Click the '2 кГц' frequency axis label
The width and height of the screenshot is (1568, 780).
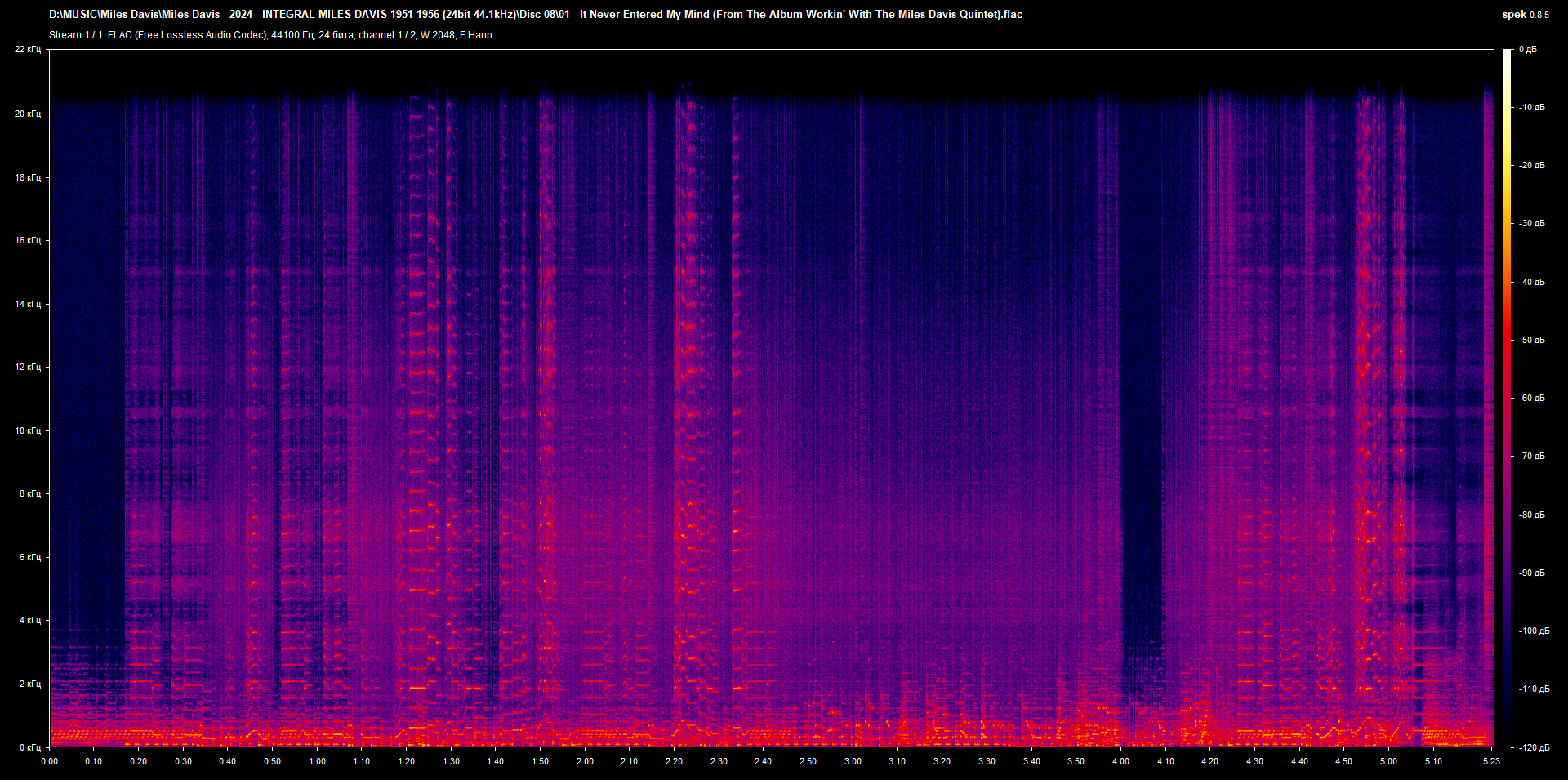pos(30,684)
